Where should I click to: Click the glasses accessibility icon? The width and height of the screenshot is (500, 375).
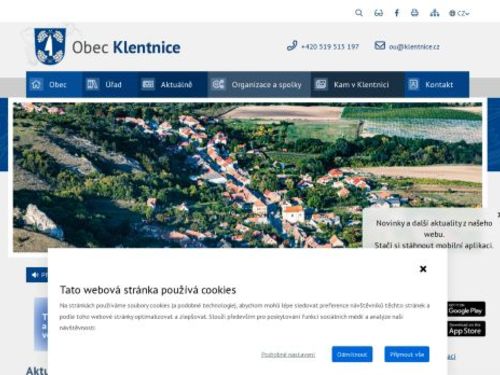378,13
